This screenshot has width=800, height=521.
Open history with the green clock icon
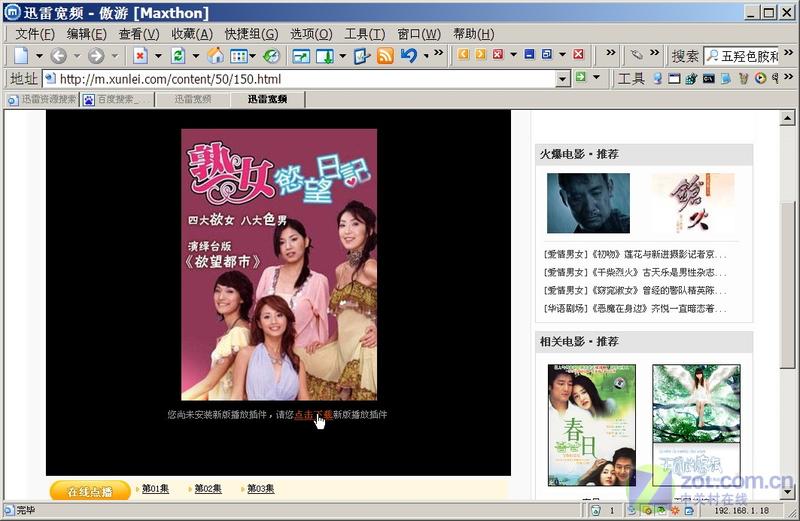(271, 56)
